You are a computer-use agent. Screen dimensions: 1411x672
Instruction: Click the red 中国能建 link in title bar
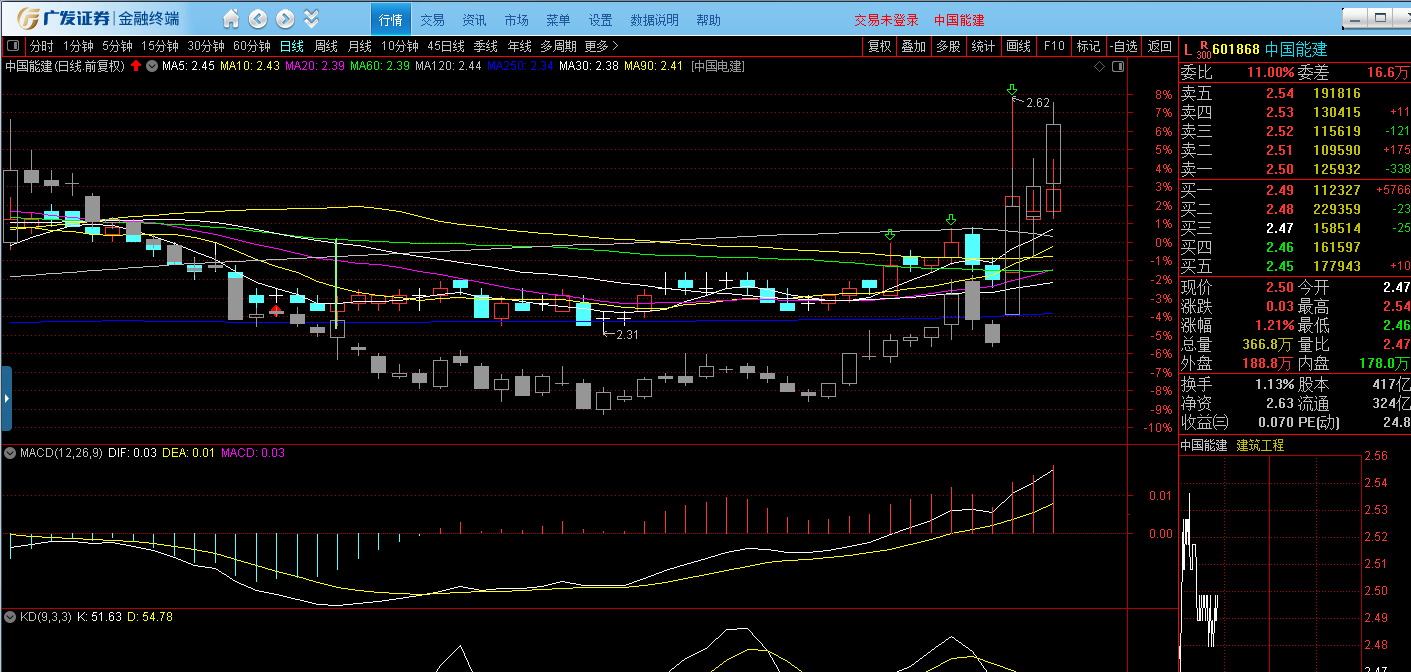[959, 20]
